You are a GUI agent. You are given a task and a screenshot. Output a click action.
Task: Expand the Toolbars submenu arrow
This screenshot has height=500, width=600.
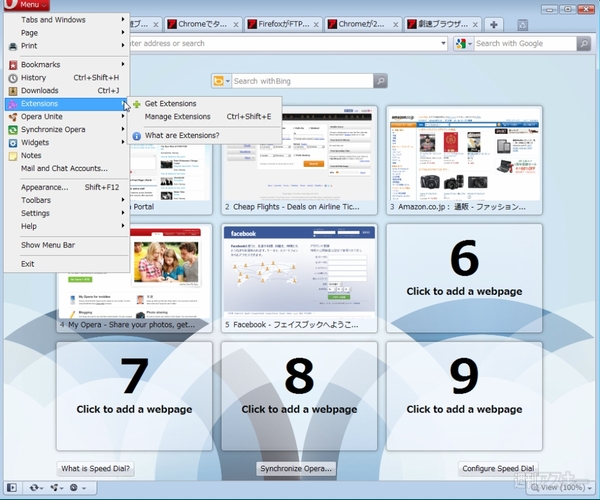click(123, 200)
